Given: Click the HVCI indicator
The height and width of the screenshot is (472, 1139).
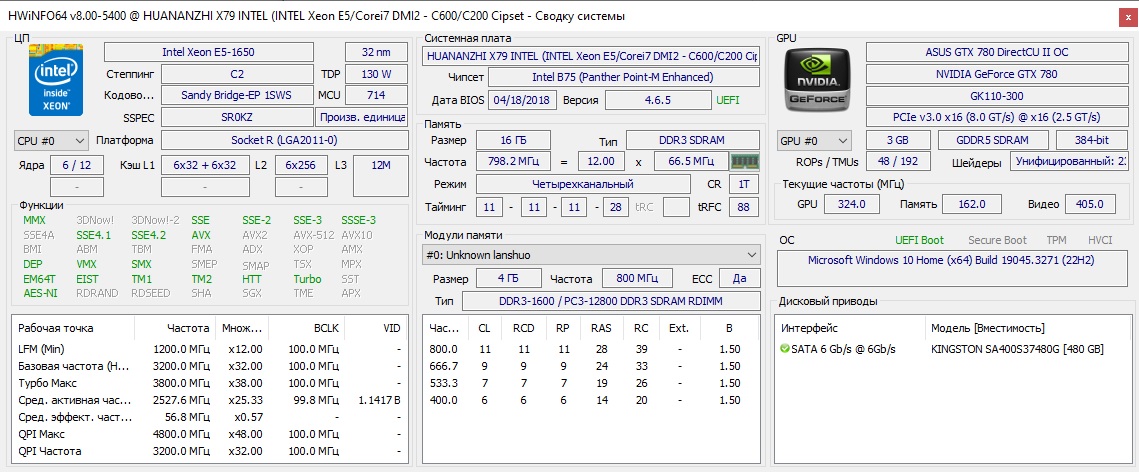Looking at the screenshot, I should pos(1100,240).
